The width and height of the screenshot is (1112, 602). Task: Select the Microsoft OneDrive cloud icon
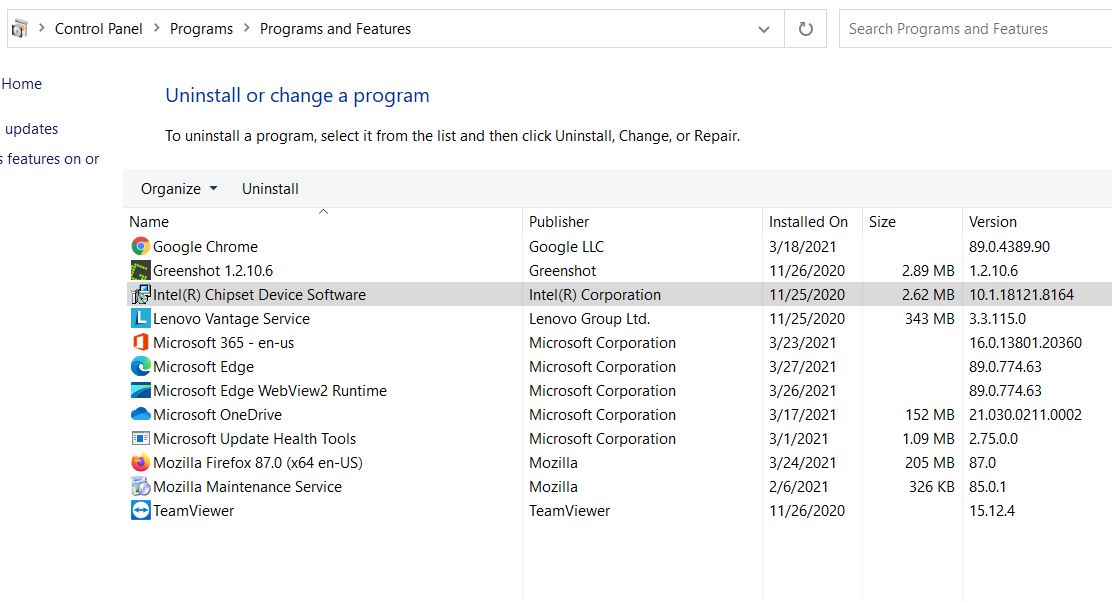140,414
